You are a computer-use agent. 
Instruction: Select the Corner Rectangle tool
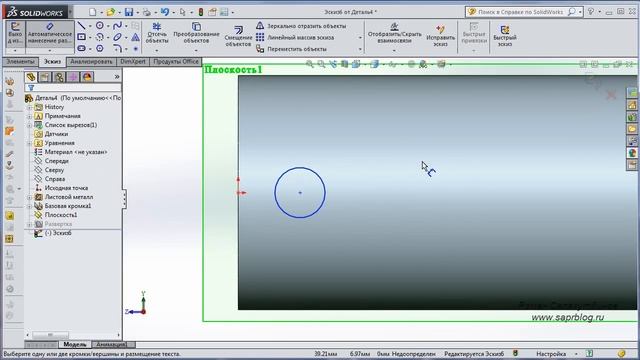click(81, 37)
